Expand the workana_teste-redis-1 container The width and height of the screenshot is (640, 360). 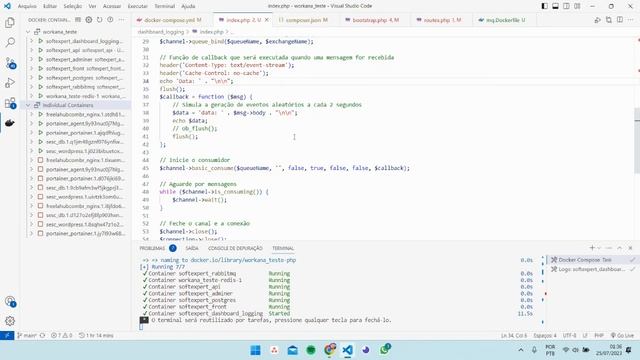tap(32, 96)
